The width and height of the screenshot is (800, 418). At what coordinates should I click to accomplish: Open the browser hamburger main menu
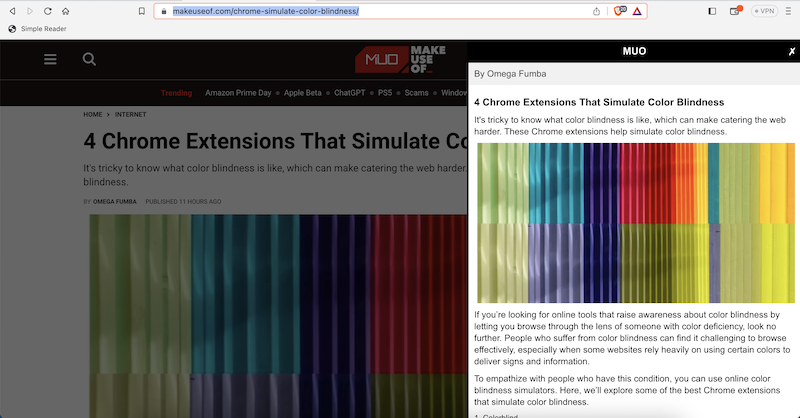pos(788,11)
